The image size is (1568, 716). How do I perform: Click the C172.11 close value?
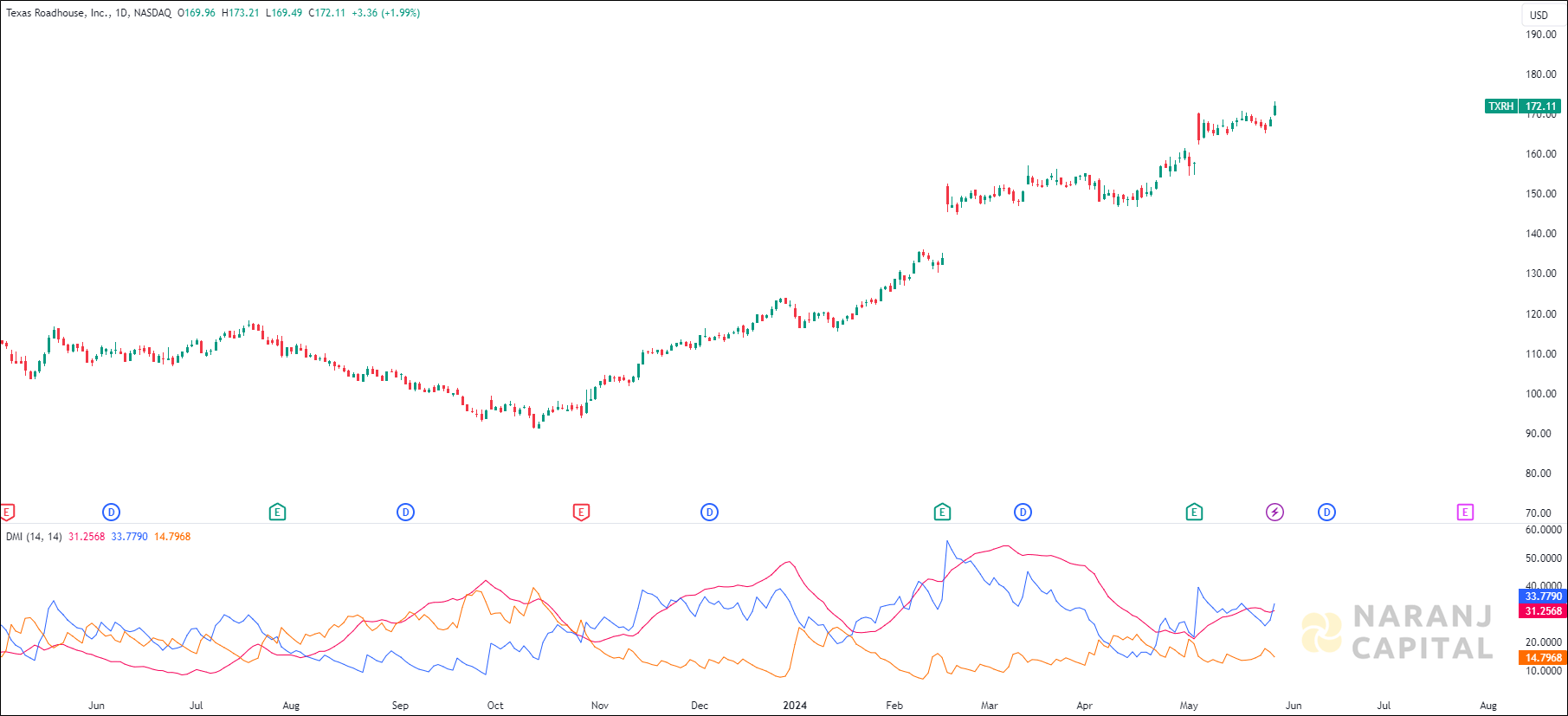pyautogui.click(x=327, y=13)
